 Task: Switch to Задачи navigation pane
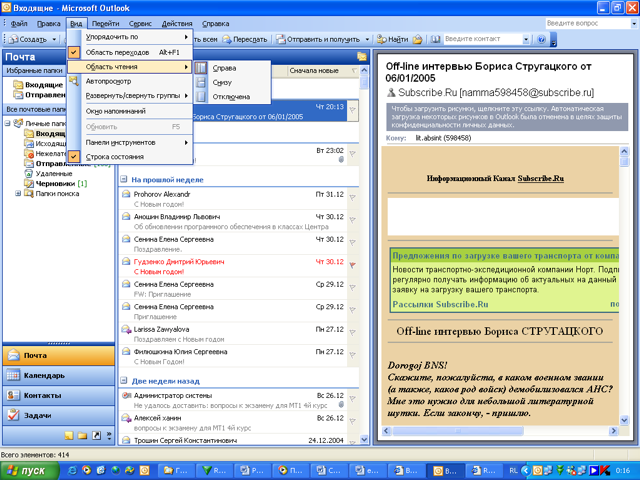[x=59, y=415]
